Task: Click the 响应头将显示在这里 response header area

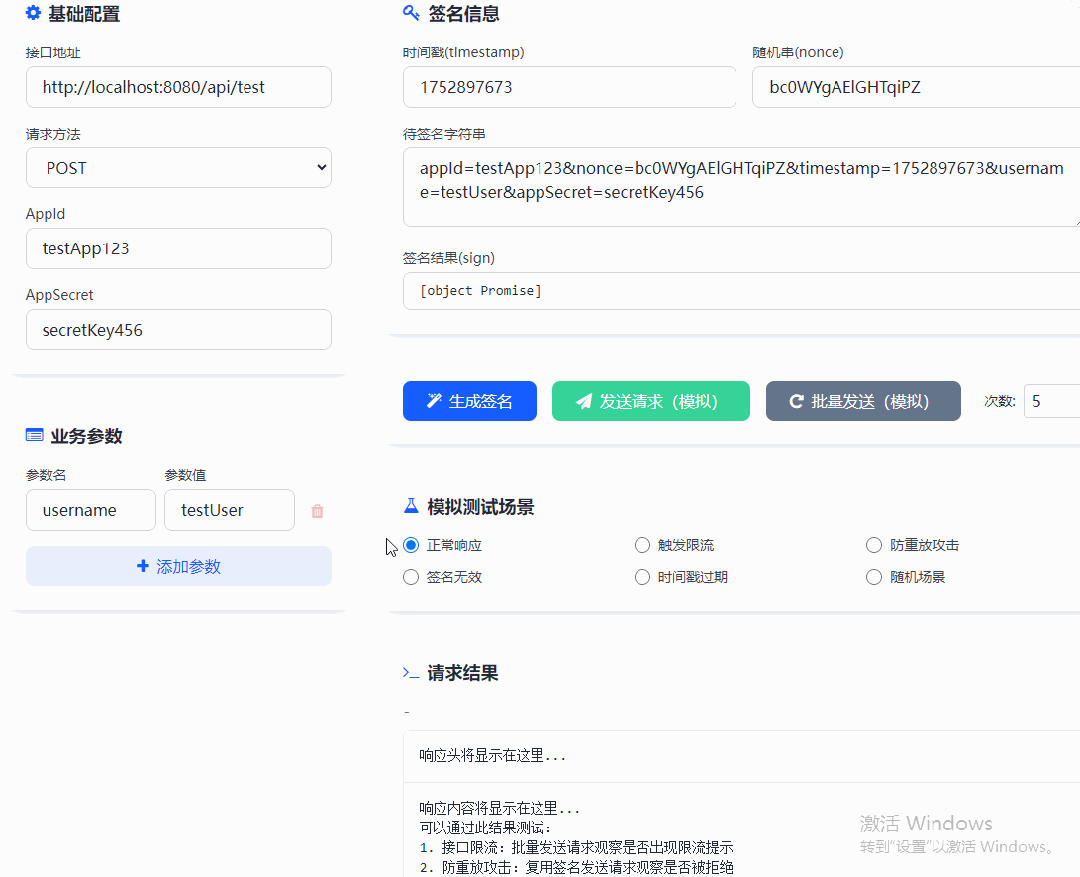Action: (x=741, y=756)
